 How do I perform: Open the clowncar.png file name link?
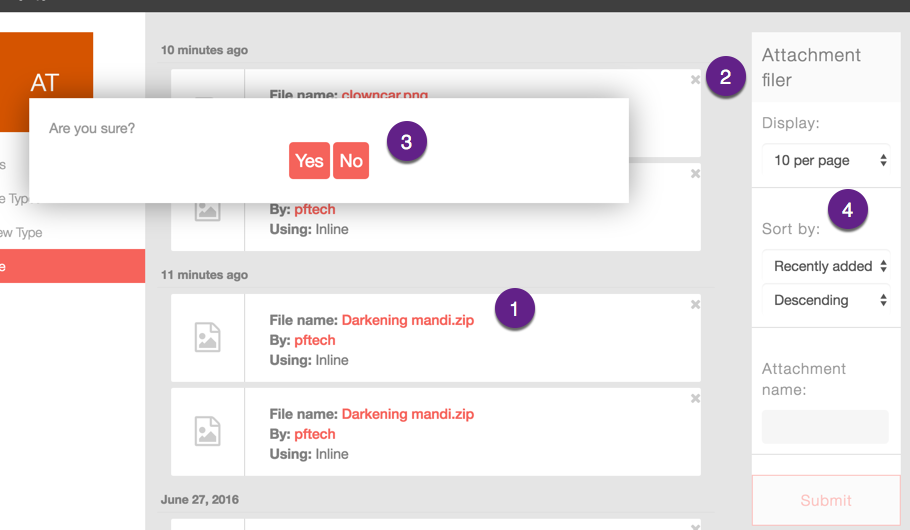(x=385, y=95)
